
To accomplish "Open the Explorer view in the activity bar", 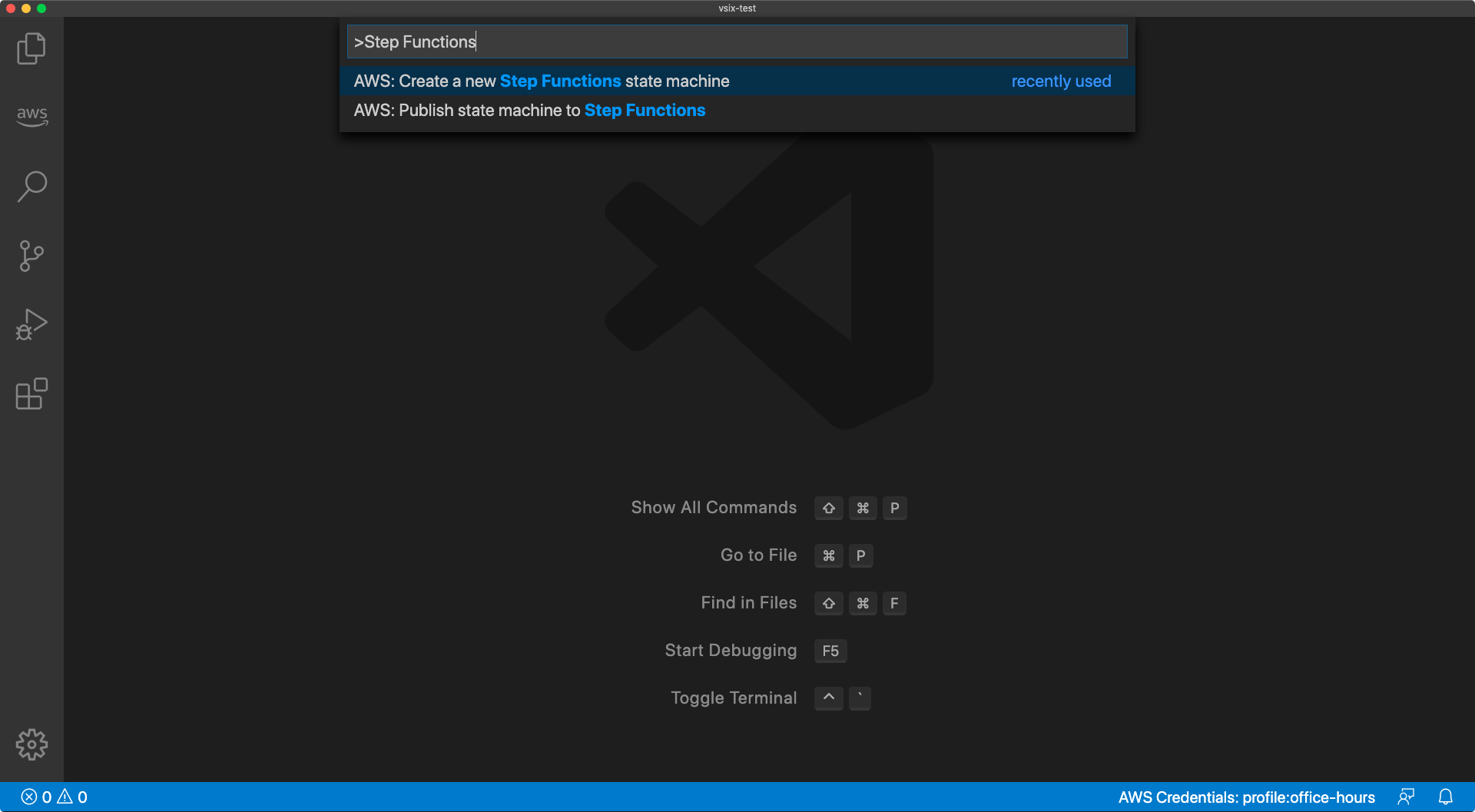I will [x=31, y=48].
